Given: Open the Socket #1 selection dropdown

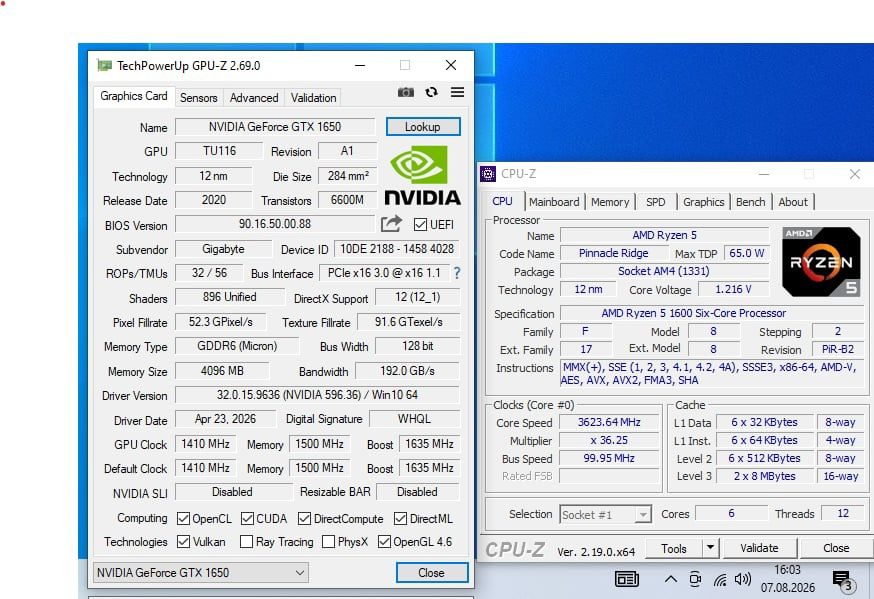Looking at the screenshot, I should 605,514.
